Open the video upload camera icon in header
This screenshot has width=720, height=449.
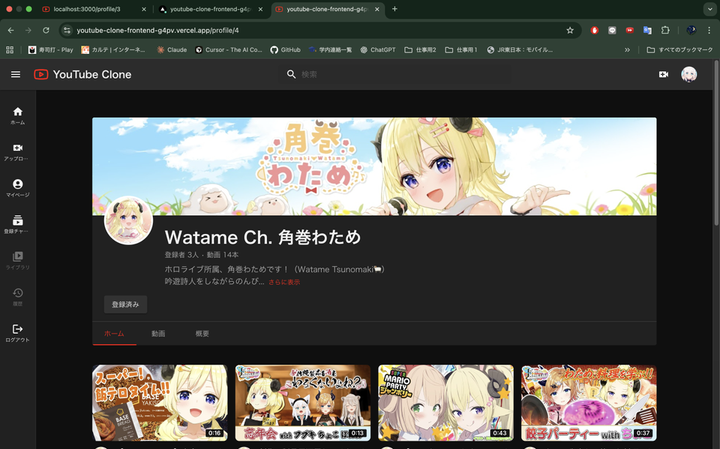(x=664, y=74)
